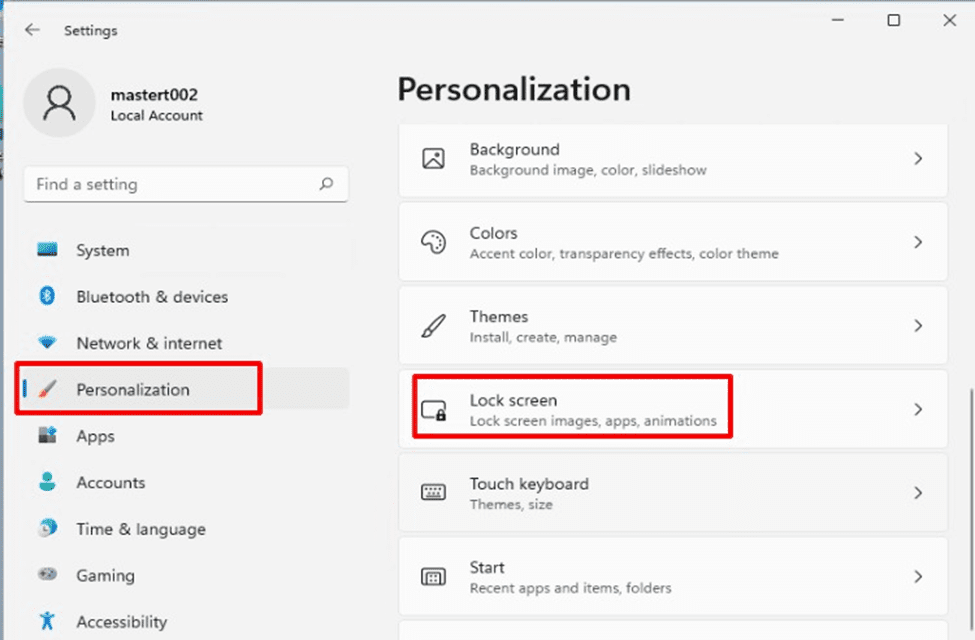Click the back arrow in Settings header

(x=32, y=30)
